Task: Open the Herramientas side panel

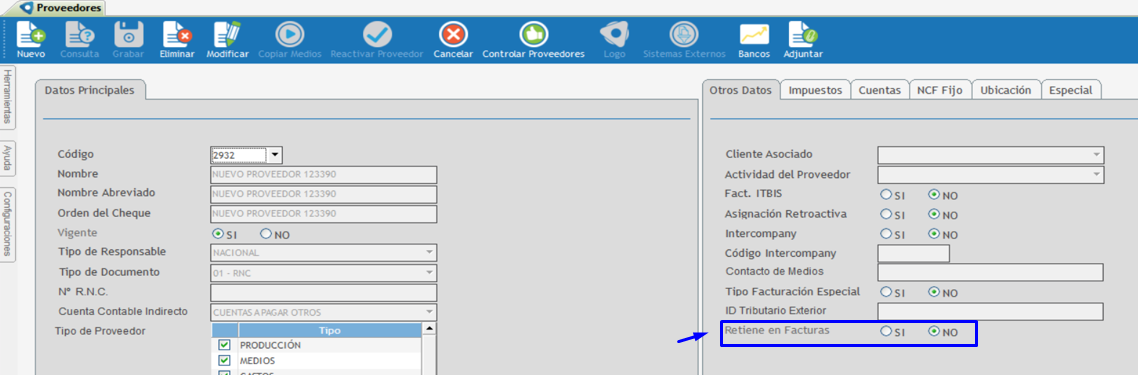Action: (x=7, y=98)
